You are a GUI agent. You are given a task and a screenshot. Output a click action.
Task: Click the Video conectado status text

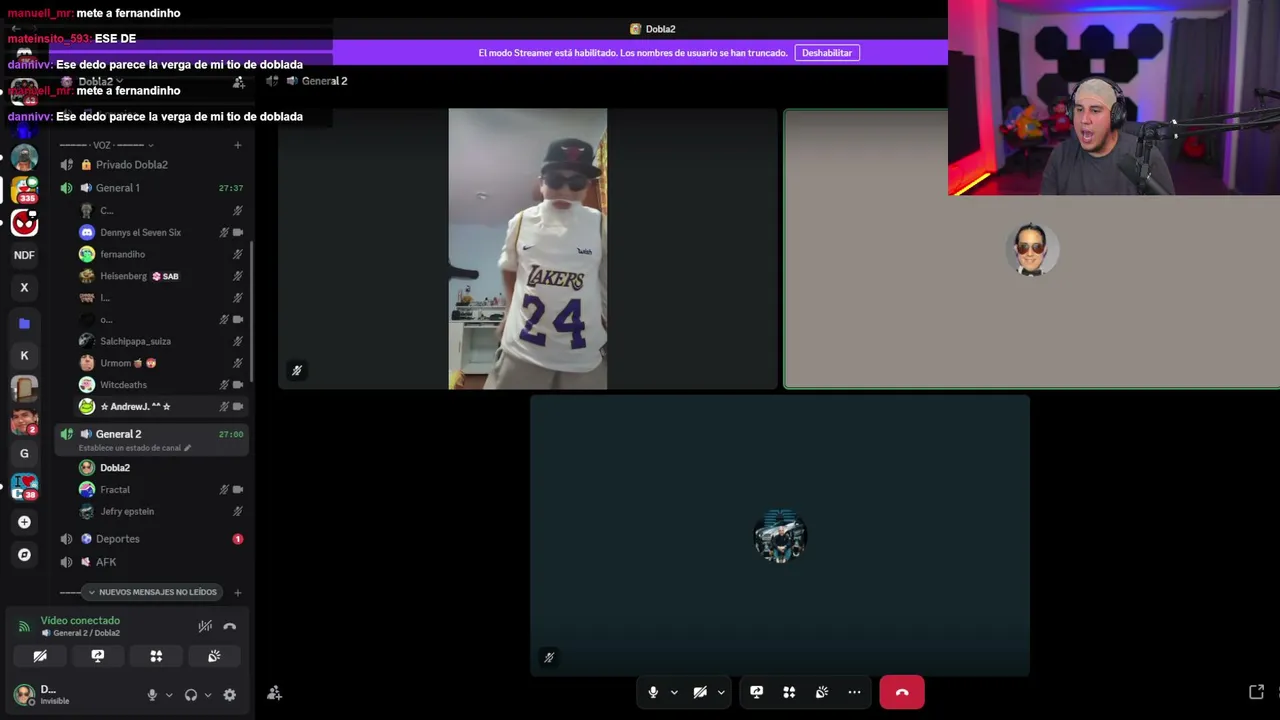[80, 621]
